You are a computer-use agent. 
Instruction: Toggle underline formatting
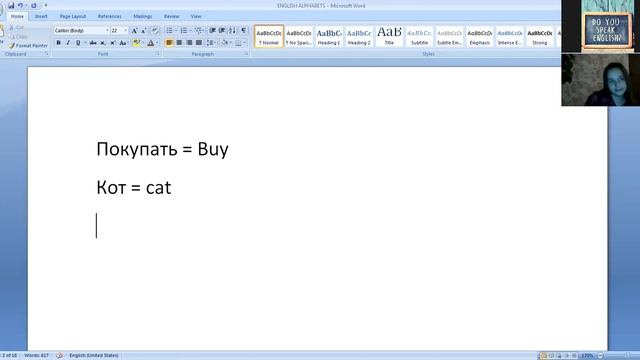[x=78, y=43]
